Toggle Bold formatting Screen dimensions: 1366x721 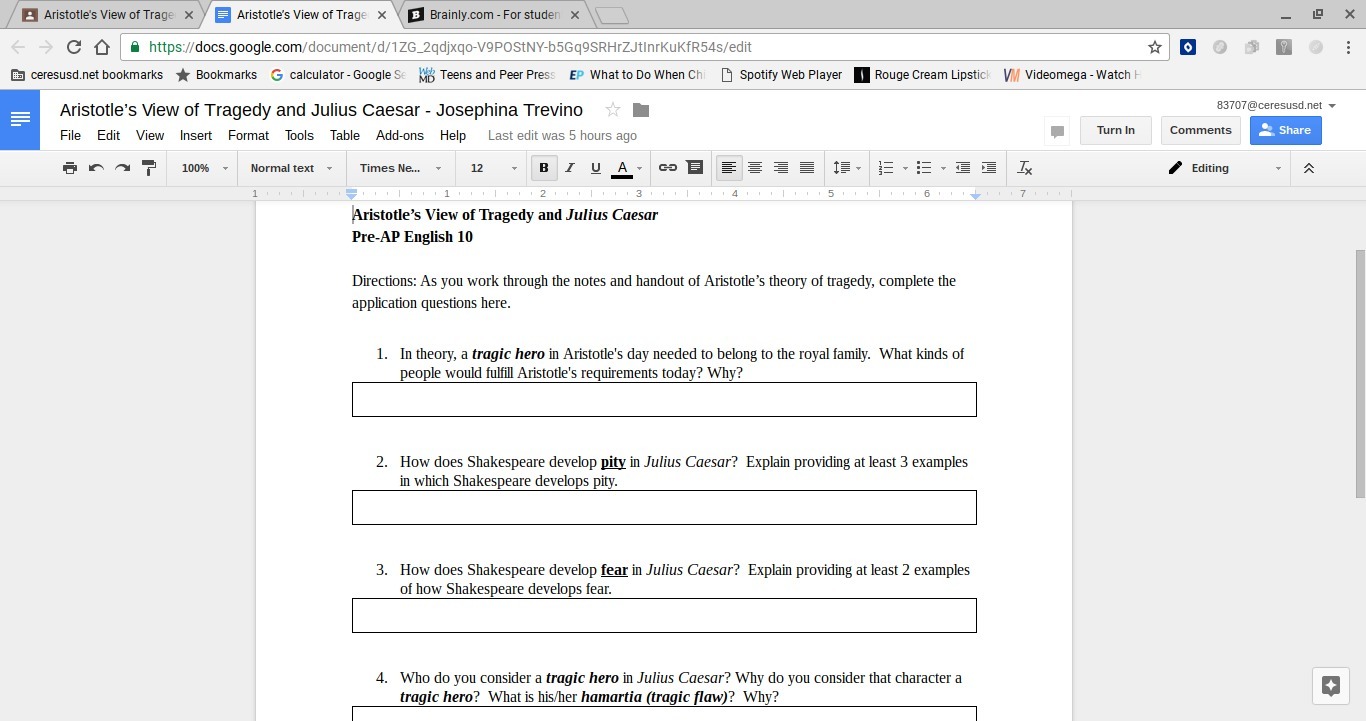(544, 168)
